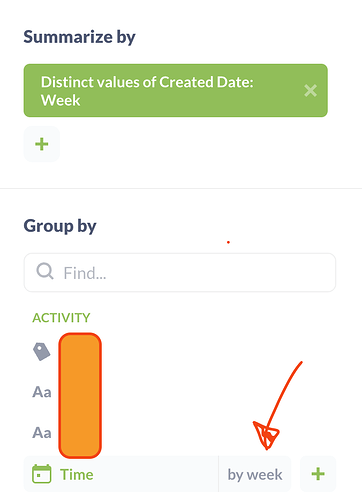This screenshot has width=362, height=499.
Task: Open the by week granularity dropdown
Action: point(255,474)
